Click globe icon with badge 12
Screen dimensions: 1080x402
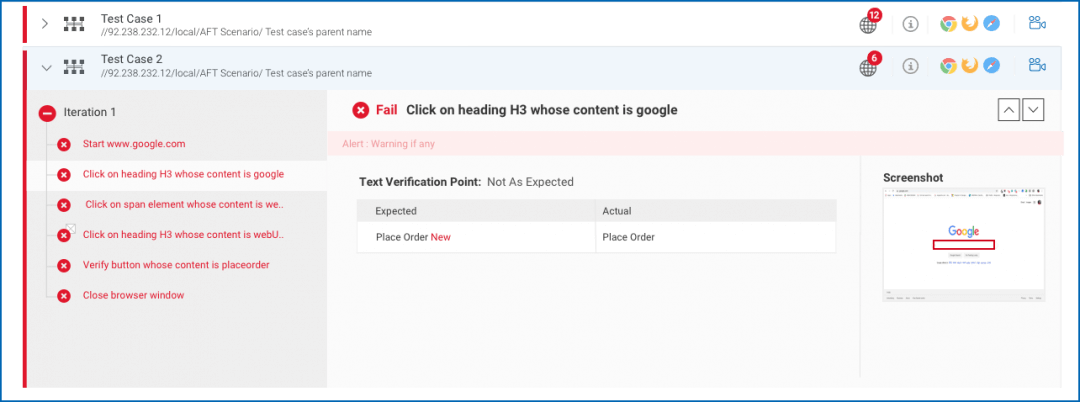pyautogui.click(x=868, y=25)
